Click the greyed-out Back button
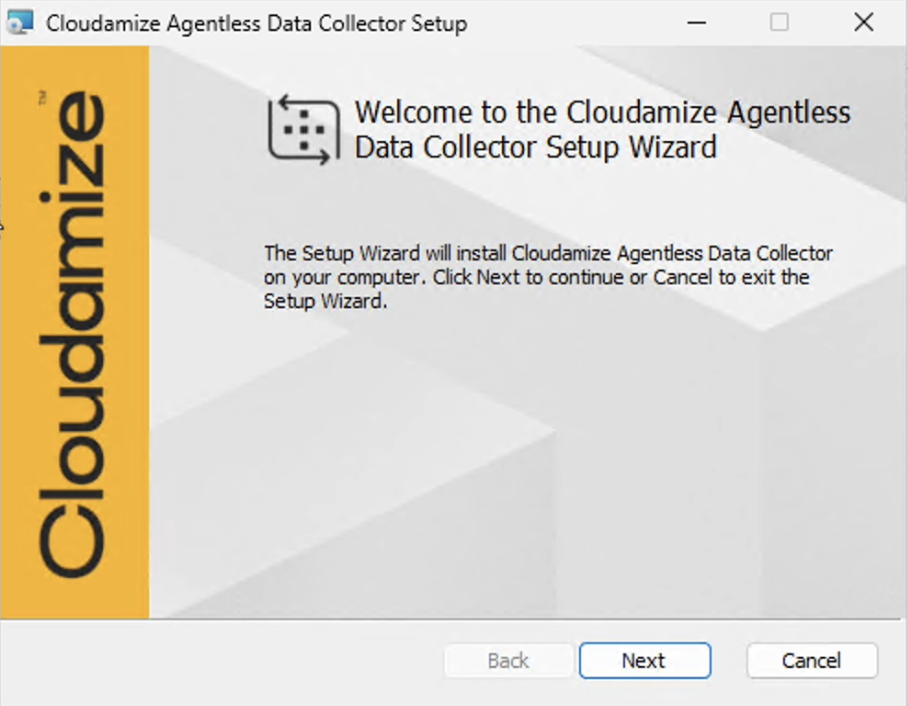 coord(508,660)
